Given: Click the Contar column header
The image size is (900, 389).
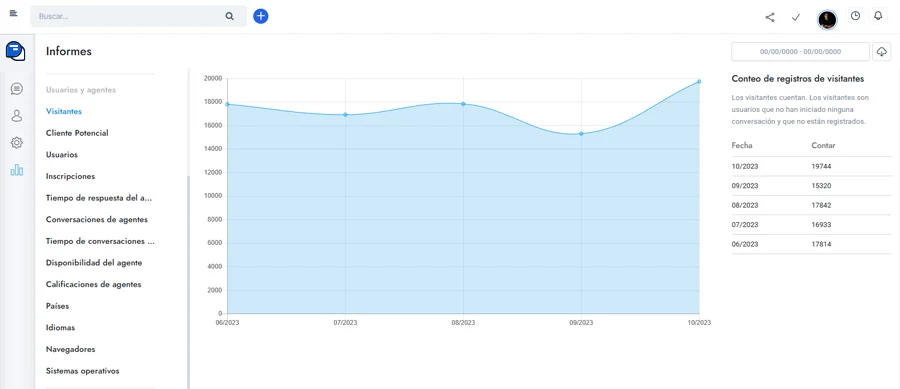Looking at the screenshot, I should pos(823,146).
